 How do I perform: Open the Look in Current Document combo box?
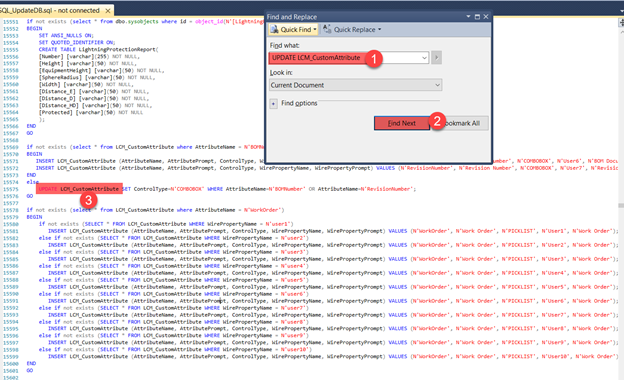pyautogui.click(x=356, y=85)
